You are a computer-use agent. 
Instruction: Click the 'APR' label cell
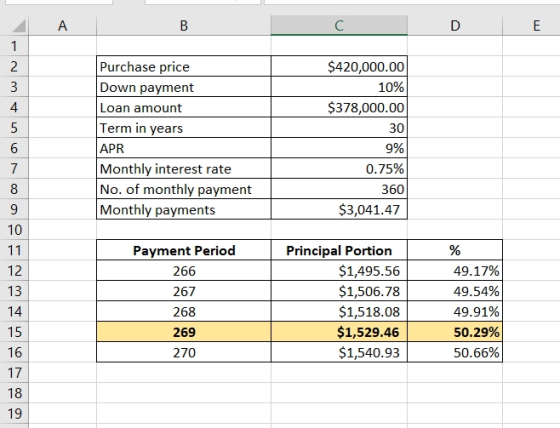184,148
